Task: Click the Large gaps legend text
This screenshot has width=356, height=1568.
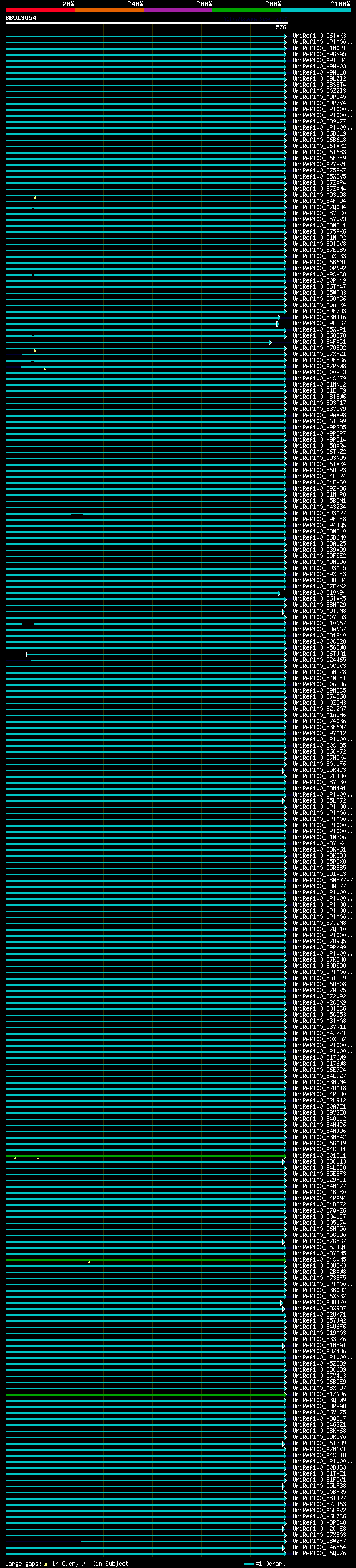Action: pyautogui.click(x=23, y=1564)
